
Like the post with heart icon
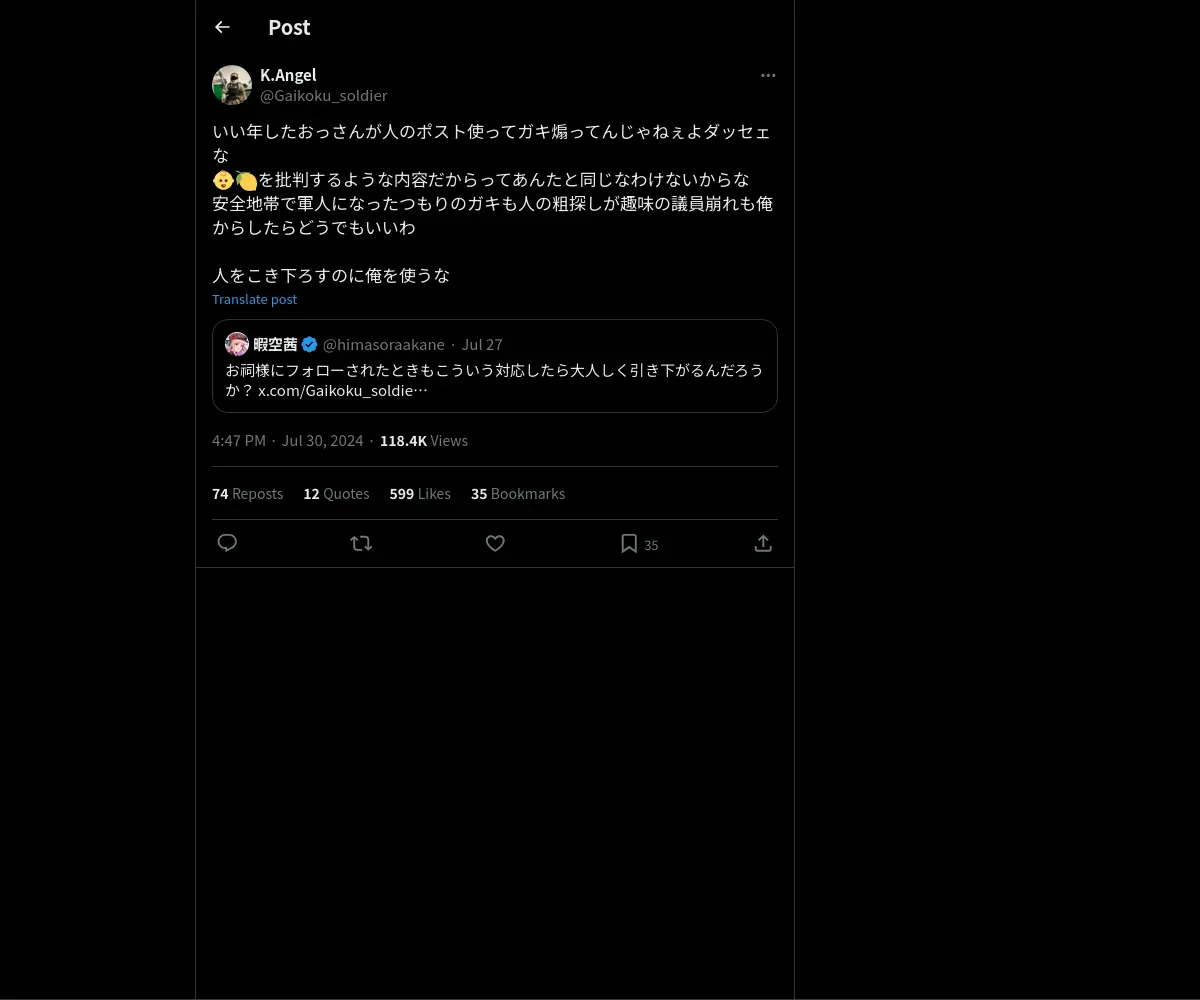point(495,543)
